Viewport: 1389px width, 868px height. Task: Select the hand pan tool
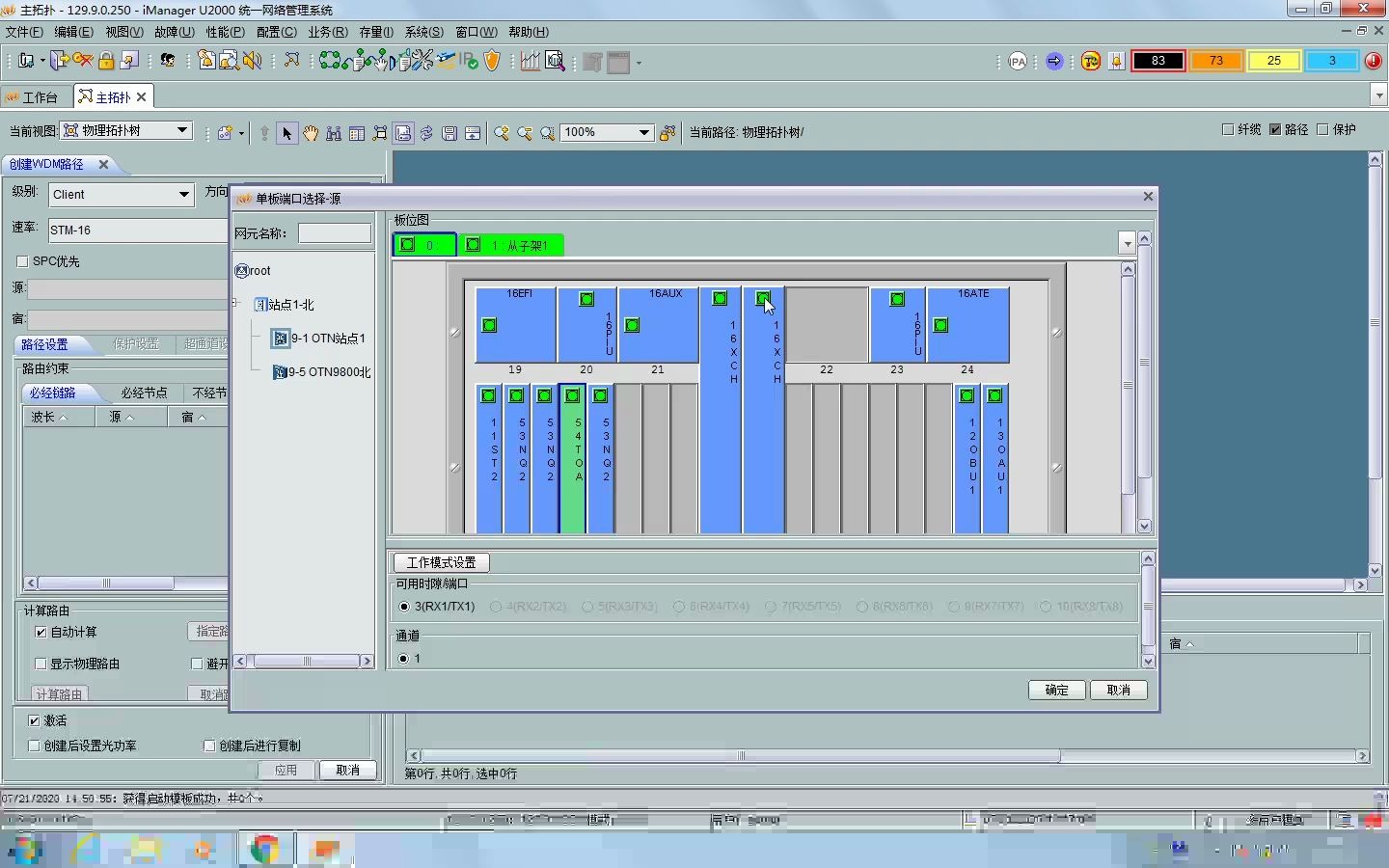(x=311, y=133)
